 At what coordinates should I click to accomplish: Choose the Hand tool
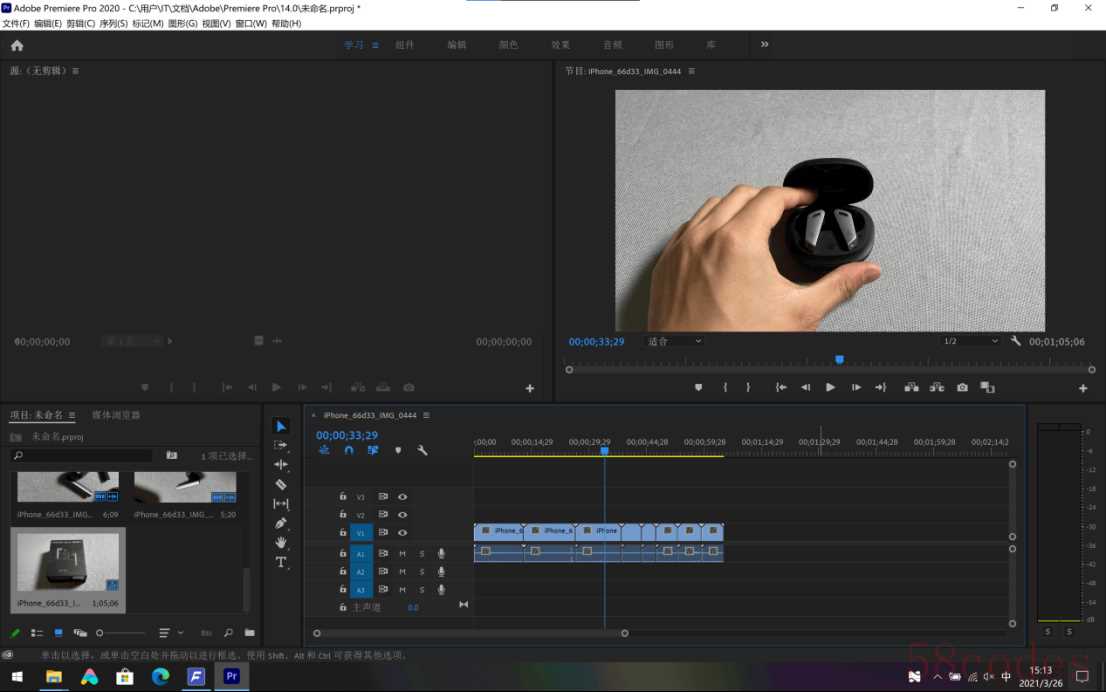[x=281, y=542]
